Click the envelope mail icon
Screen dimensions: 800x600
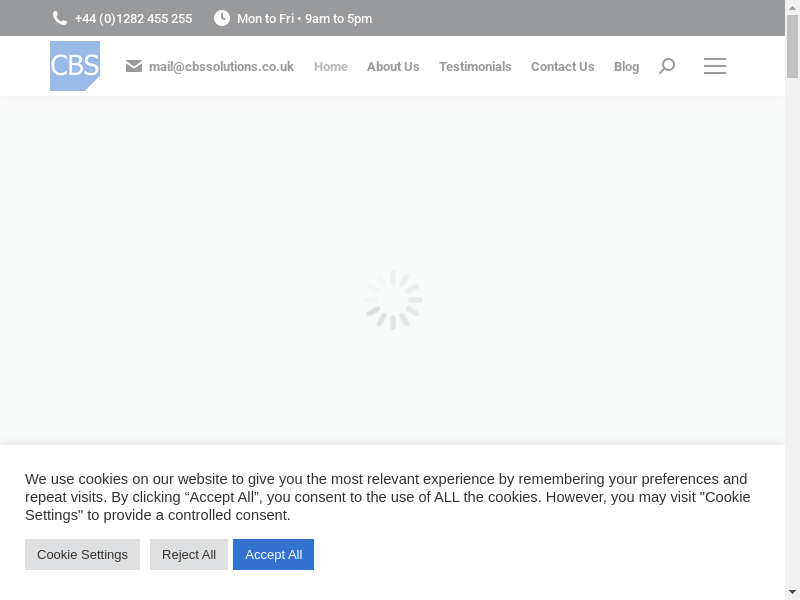point(134,66)
